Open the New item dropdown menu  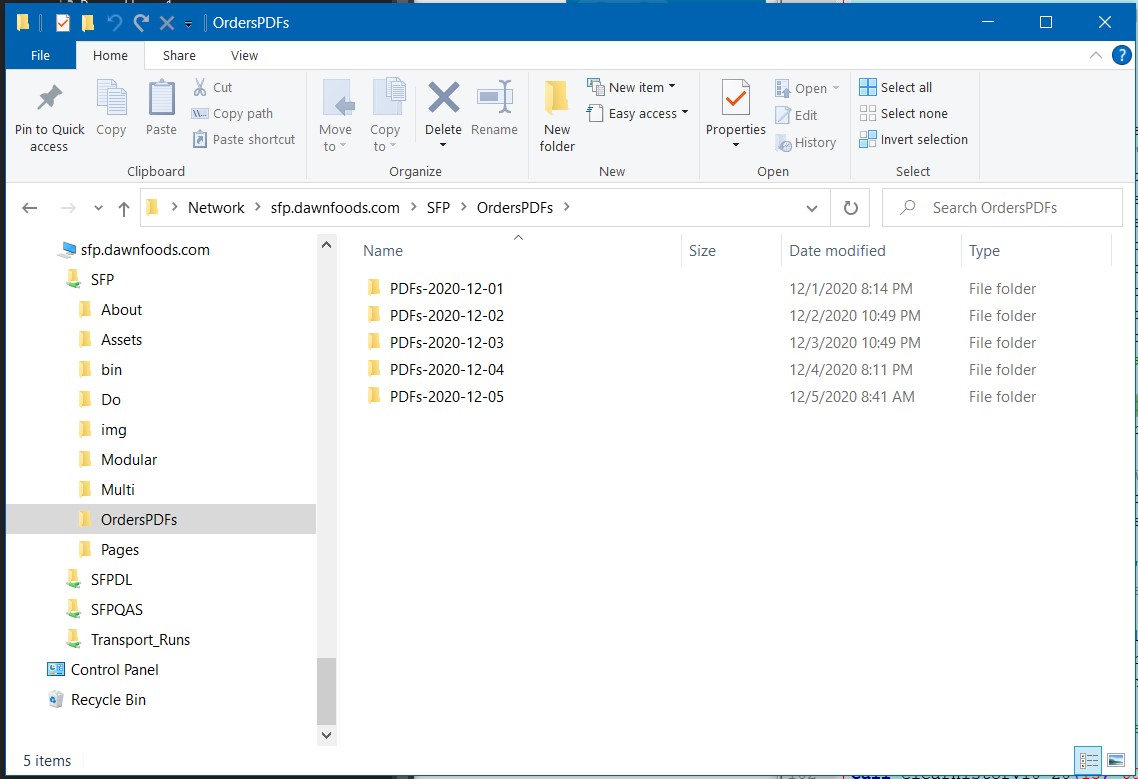pos(634,87)
